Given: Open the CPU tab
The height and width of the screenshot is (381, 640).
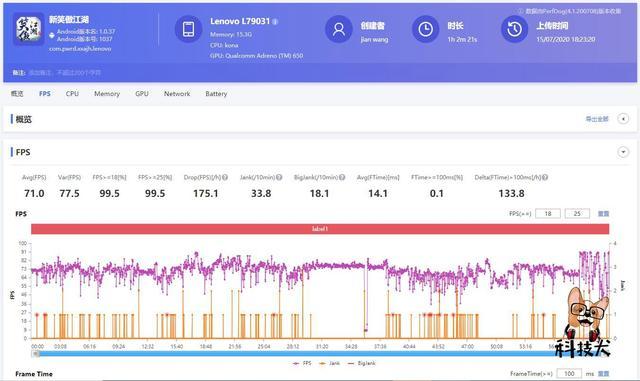Looking at the screenshot, I should [72, 94].
